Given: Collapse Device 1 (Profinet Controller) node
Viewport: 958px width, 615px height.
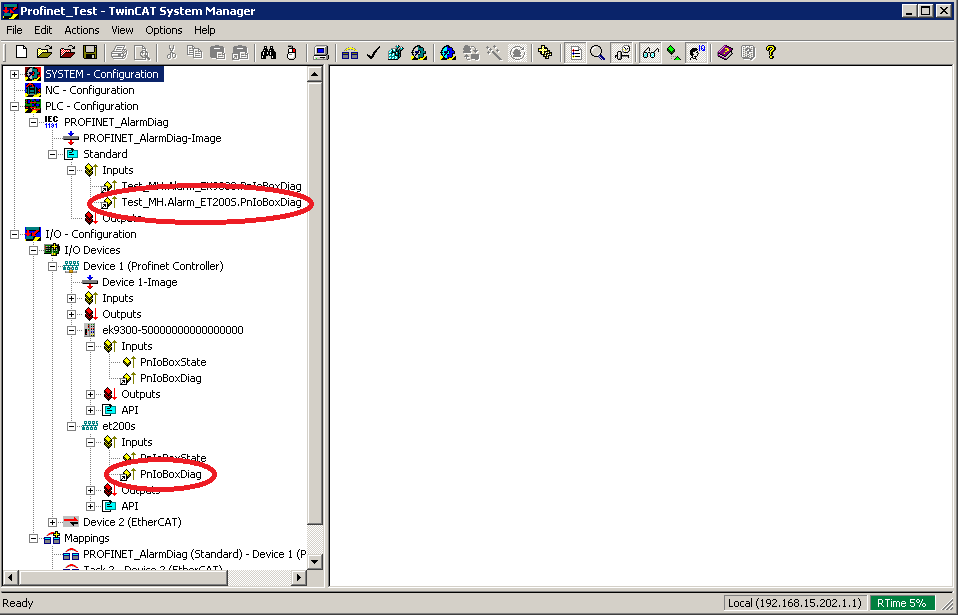Looking at the screenshot, I should [x=53, y=266].
